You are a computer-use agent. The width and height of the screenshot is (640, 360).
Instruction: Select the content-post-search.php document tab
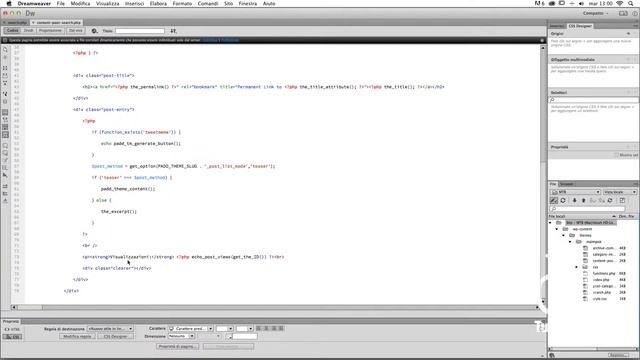tap(57, 22)
